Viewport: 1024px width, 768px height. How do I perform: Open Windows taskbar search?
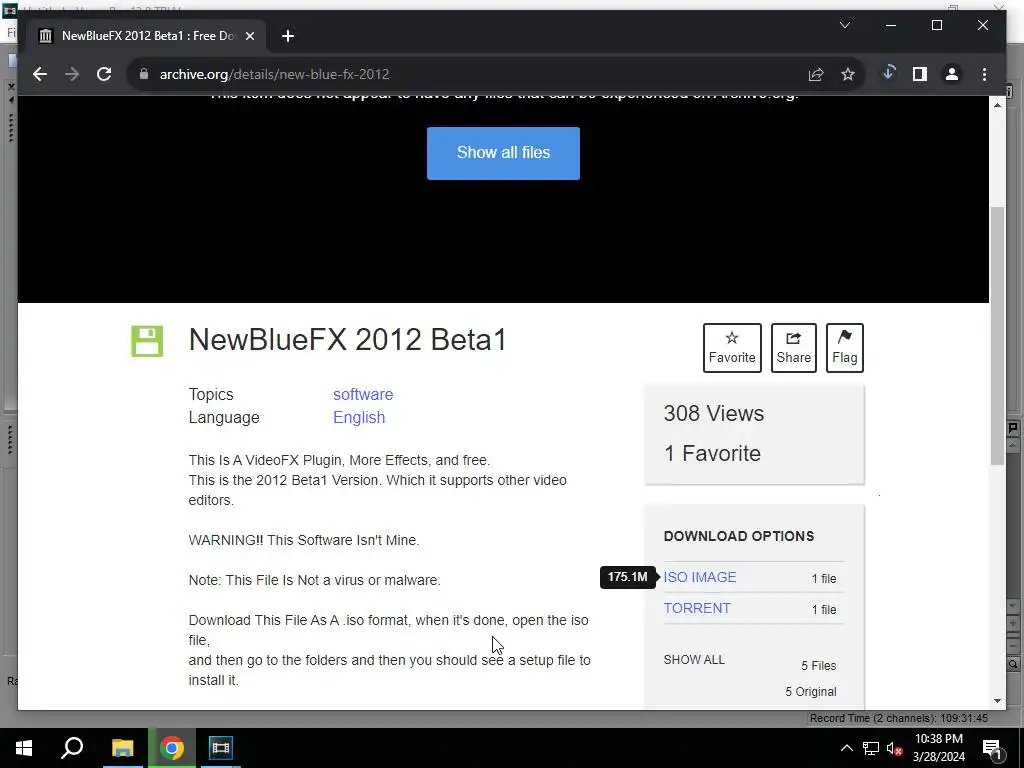[x=72, y=748]
